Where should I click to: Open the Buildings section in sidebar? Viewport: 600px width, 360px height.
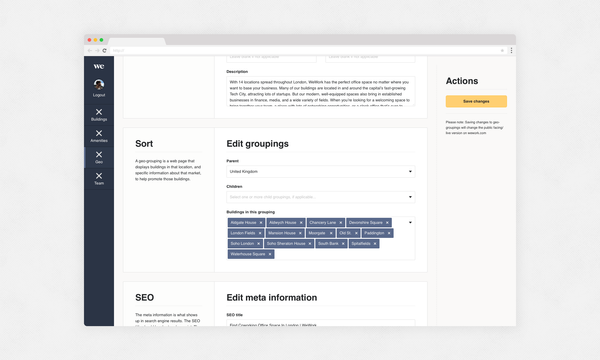pos(99,114)
